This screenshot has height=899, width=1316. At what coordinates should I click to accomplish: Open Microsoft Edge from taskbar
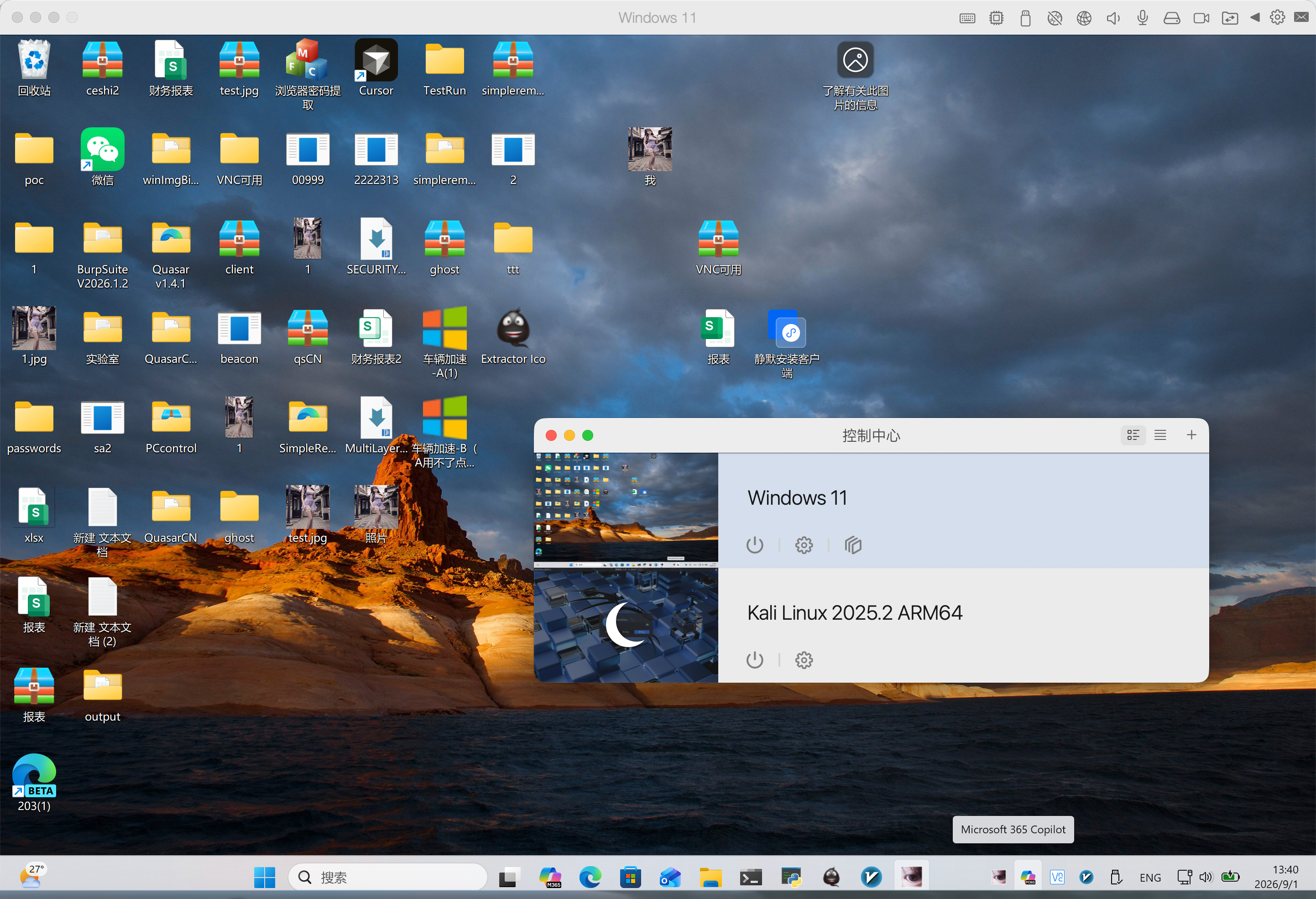(590, 877)
